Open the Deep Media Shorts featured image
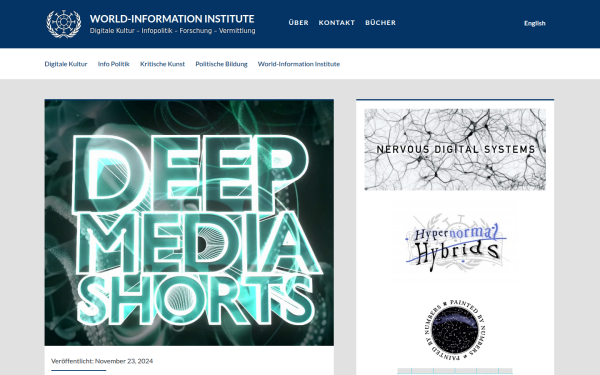 189,222
